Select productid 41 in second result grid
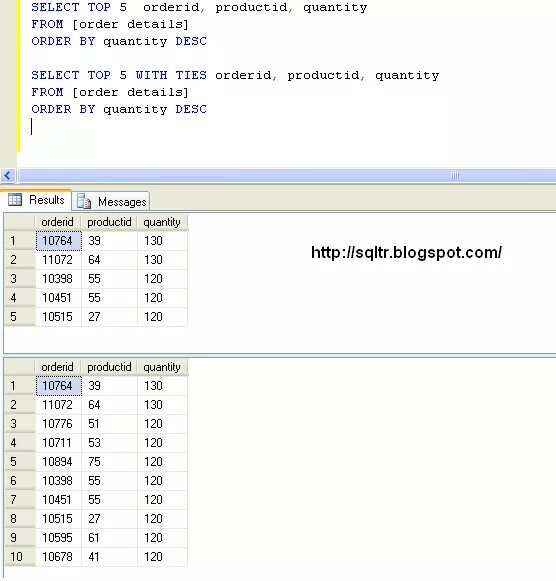This screenshot has height=581, width=556. tap(109, 557)
